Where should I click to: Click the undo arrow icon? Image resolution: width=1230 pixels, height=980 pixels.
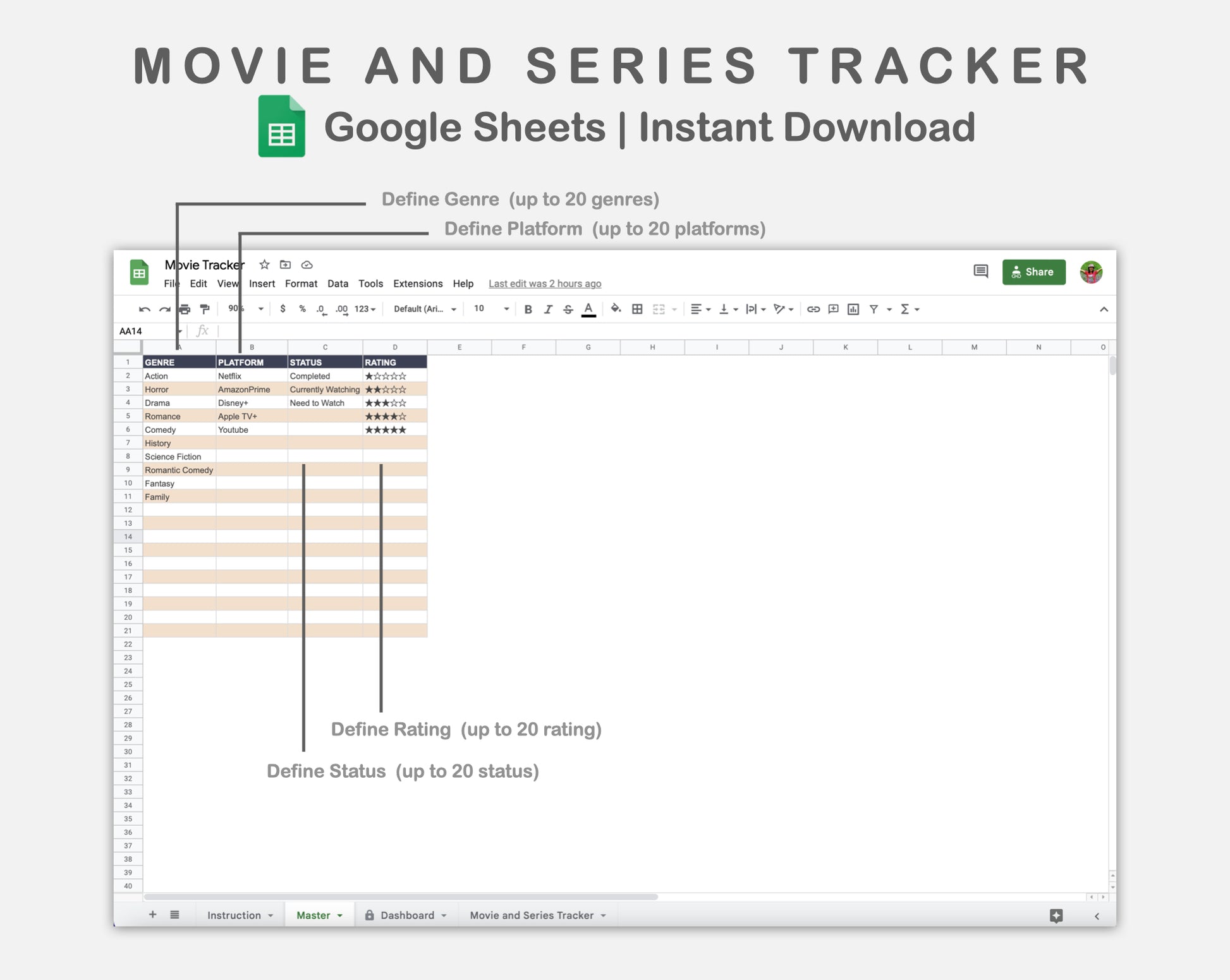tap(144, 309)
